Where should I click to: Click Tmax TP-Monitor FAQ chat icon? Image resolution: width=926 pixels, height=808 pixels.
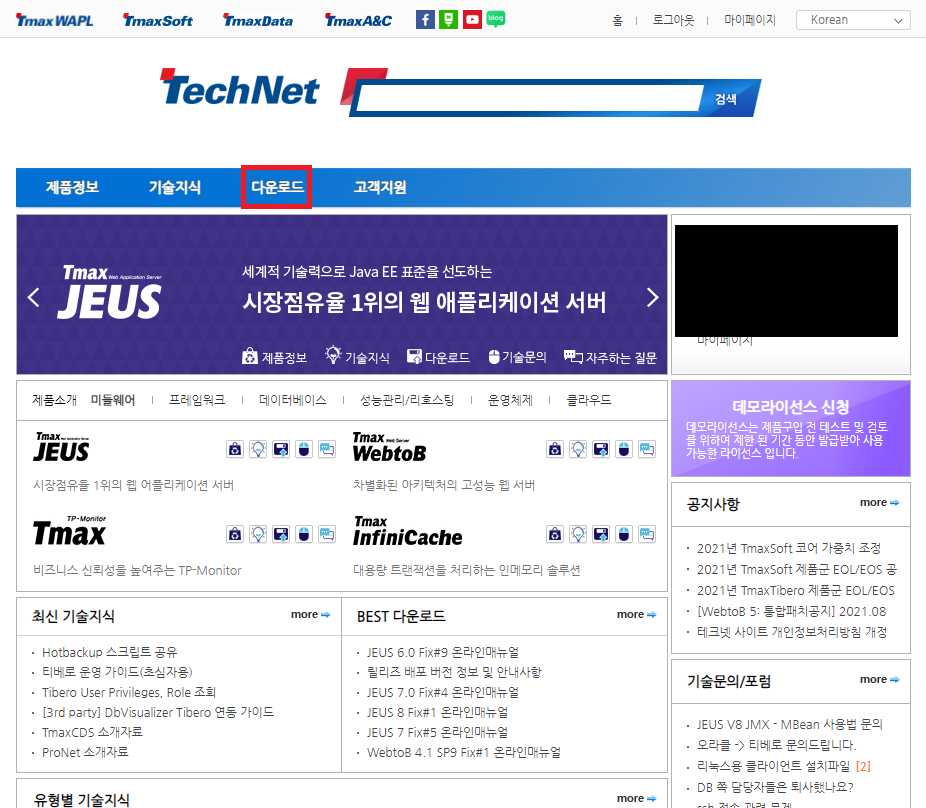(327, 534)
